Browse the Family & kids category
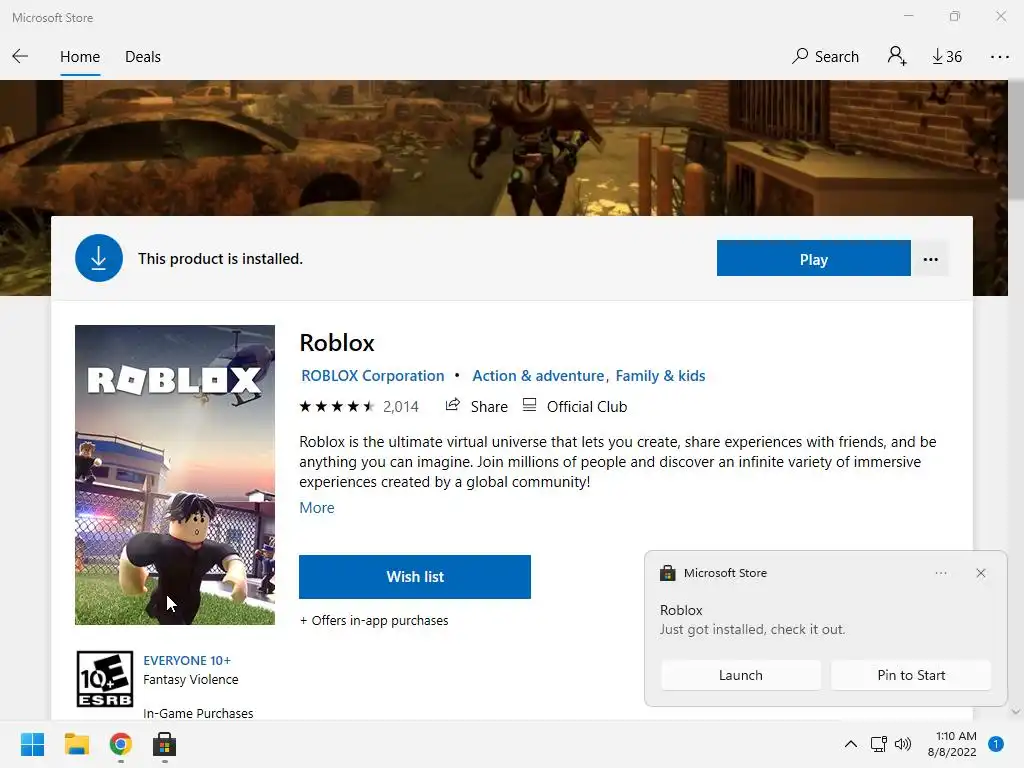 pyautogui.click(x=660, y=376)
